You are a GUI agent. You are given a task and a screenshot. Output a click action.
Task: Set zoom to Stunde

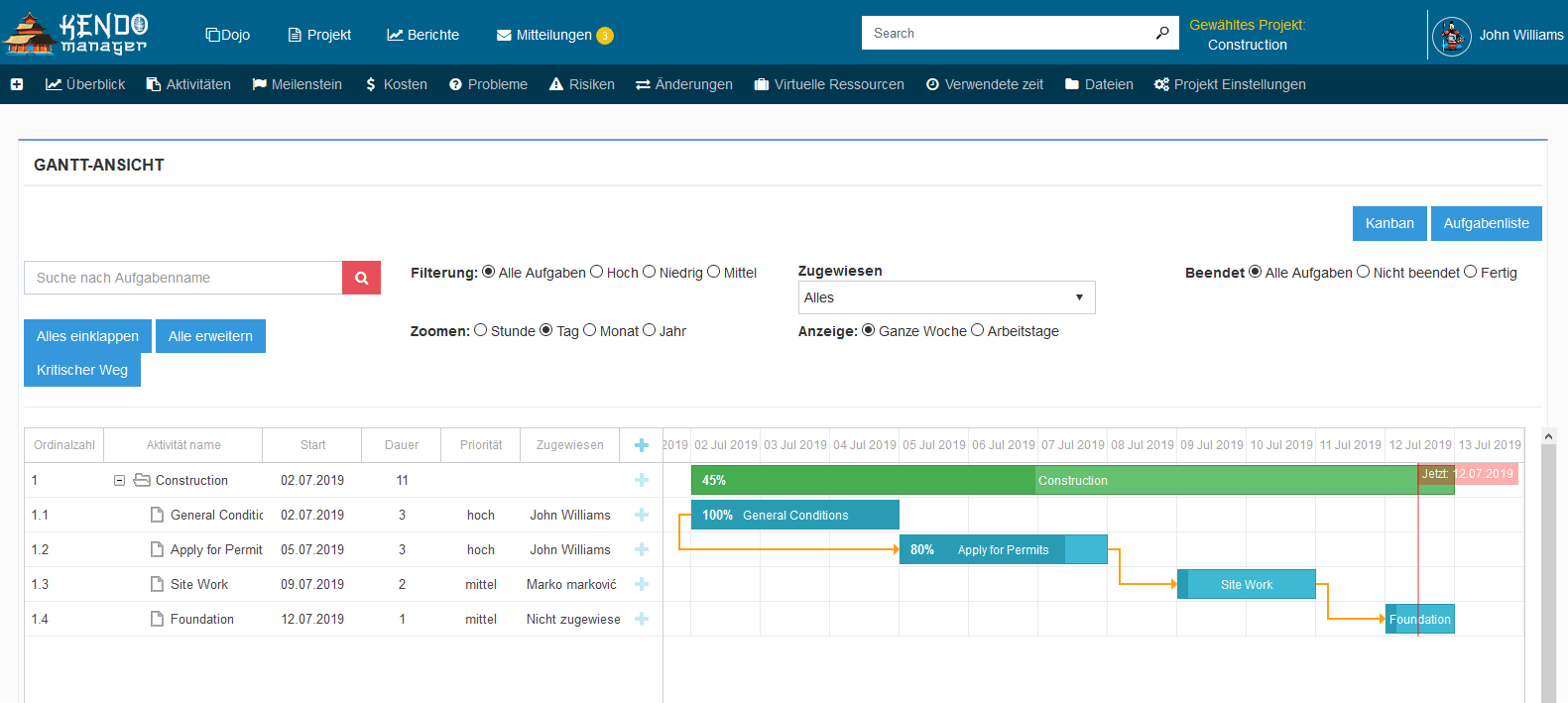coord(480,330)
